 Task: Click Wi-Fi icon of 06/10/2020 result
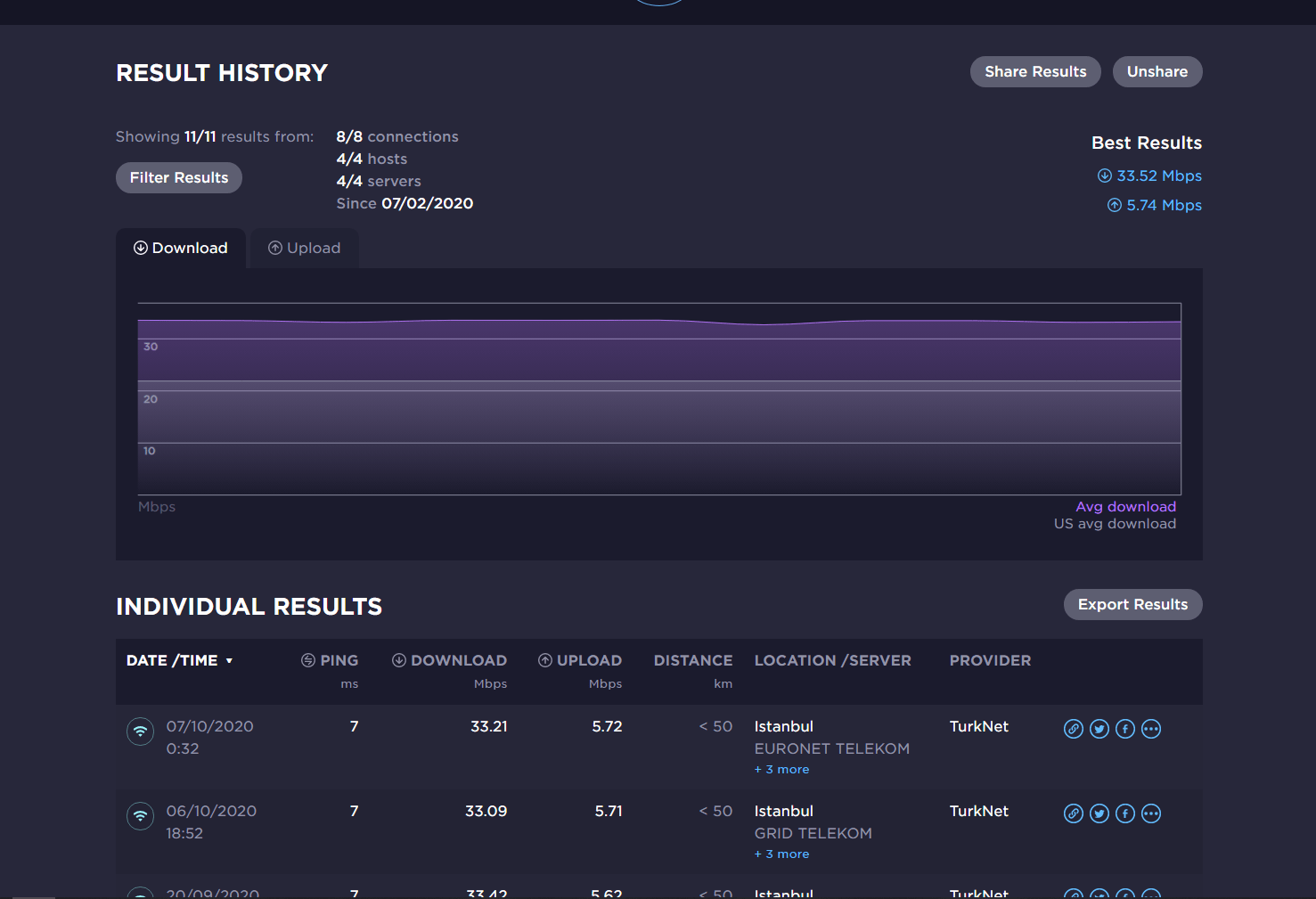(140, 816)
